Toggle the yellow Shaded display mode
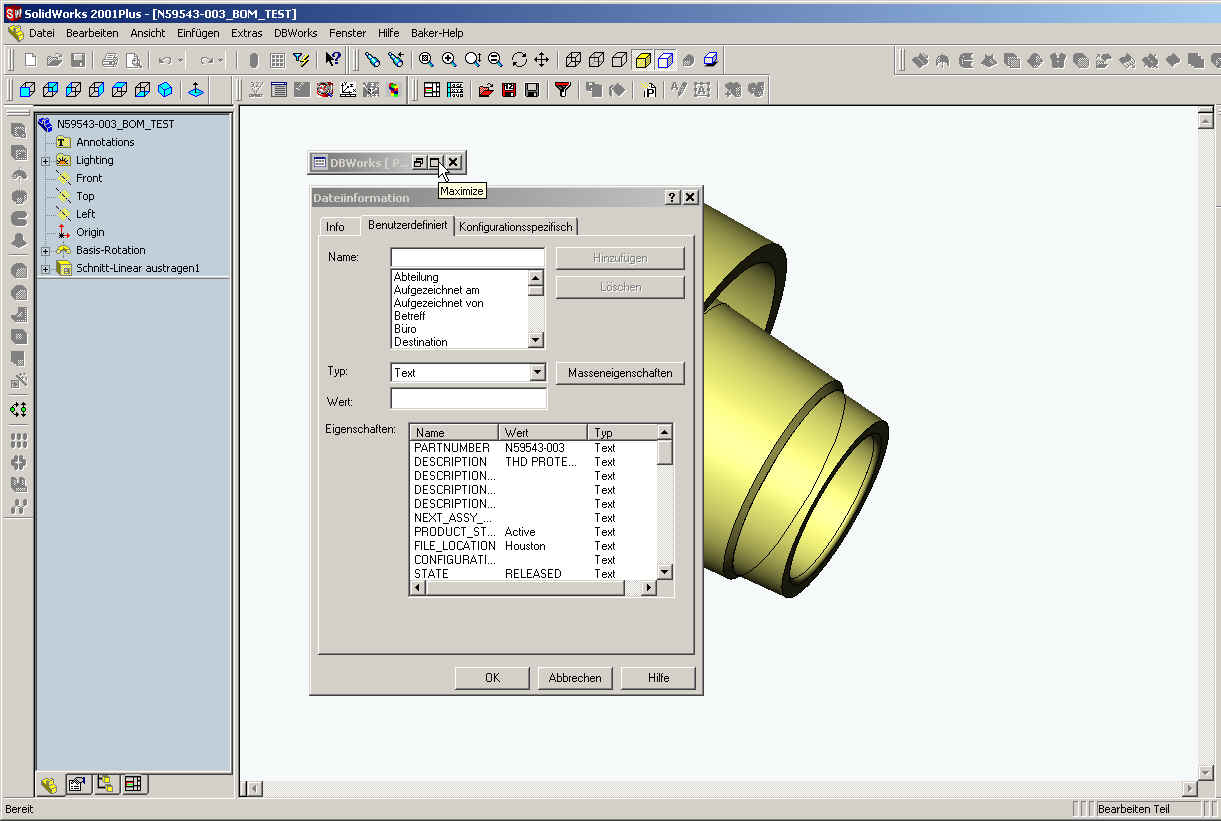The image size is (1221, 821). 643,60
